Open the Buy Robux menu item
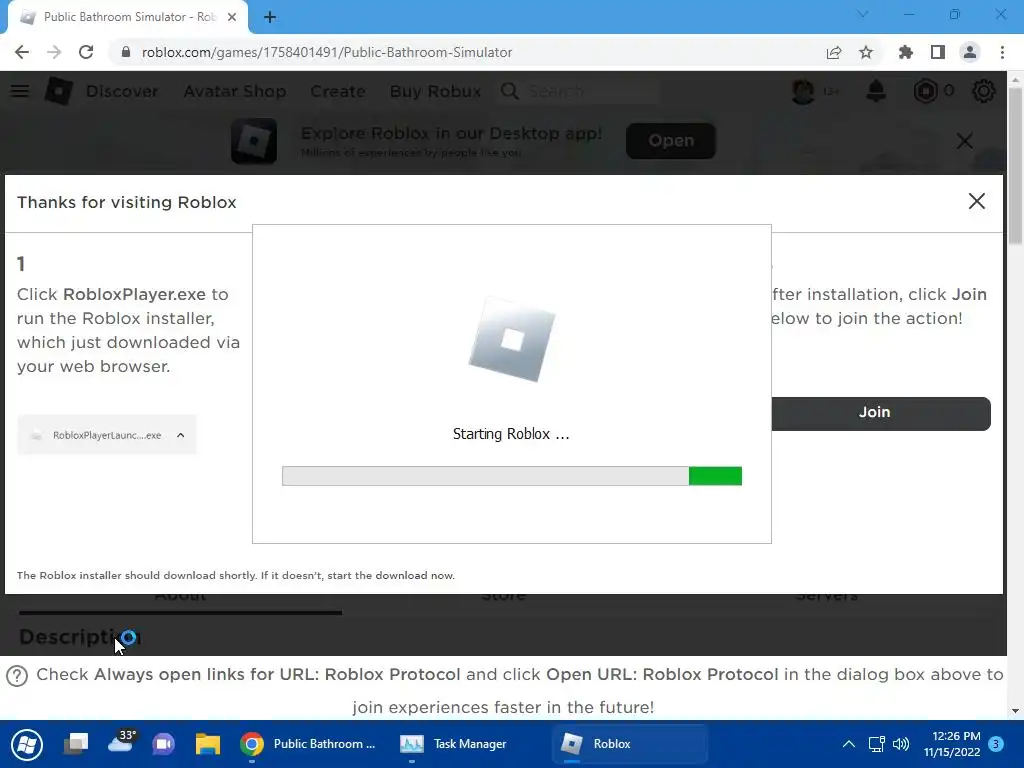Screen dimensions: 1024x768 [436, 91]
